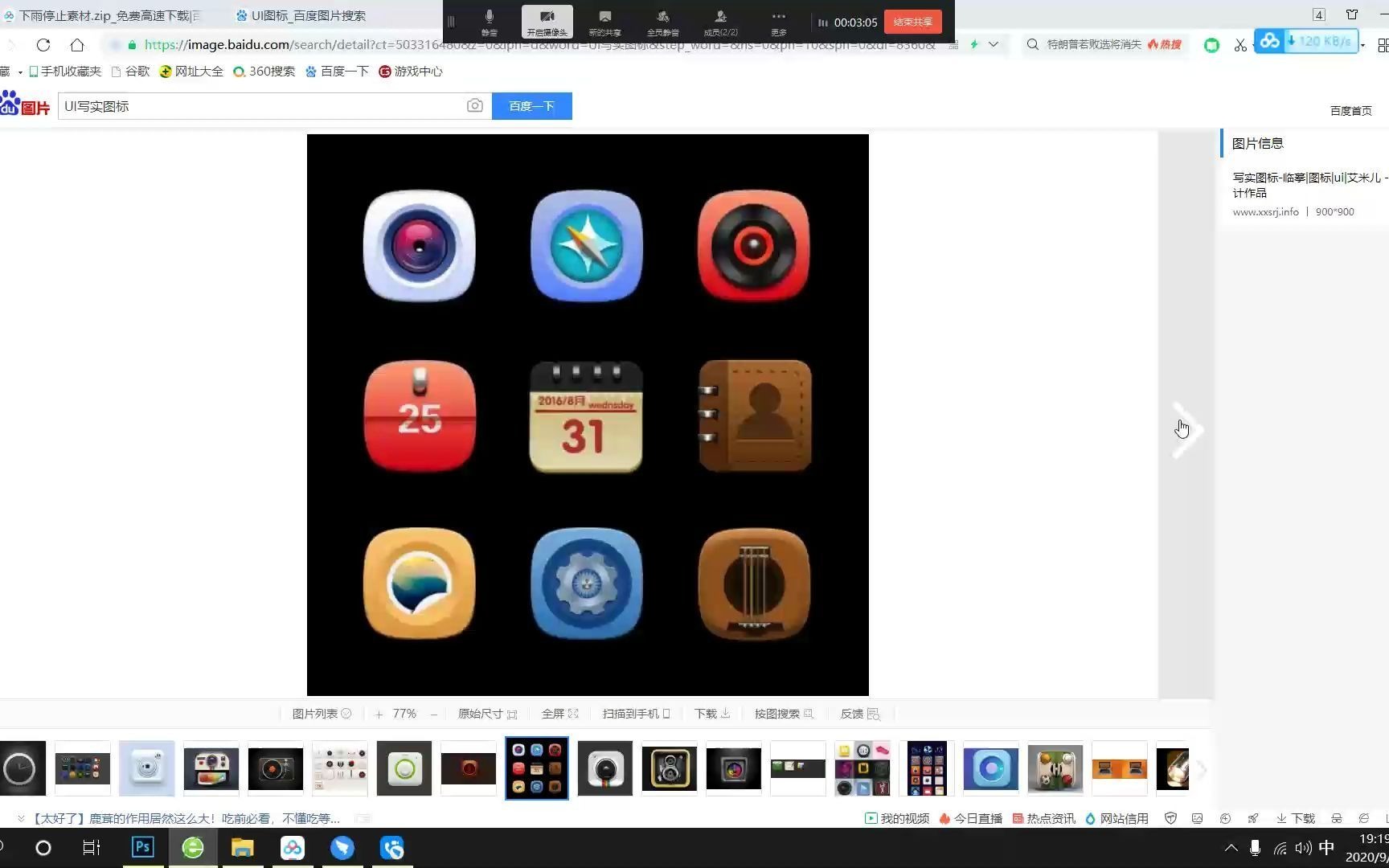
Task: Open the scissors screenshot tool icon
Action: (x=1240, y=45)
